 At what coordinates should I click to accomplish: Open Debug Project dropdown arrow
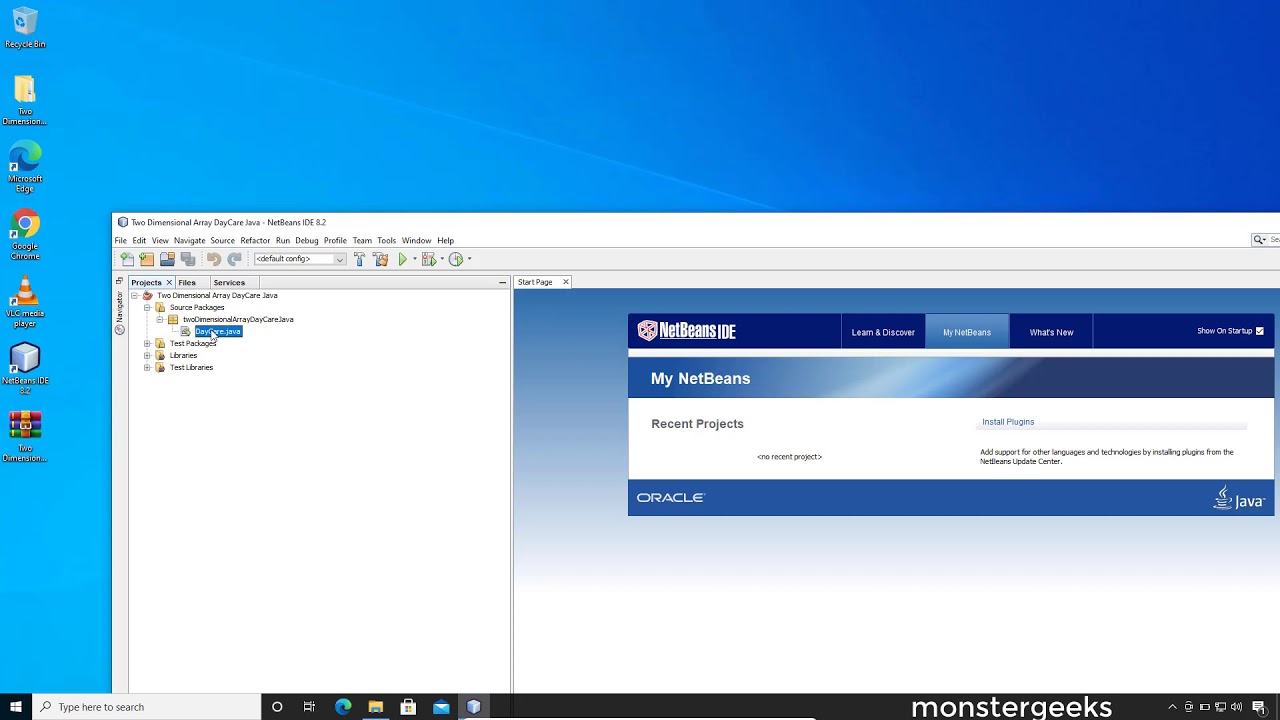click(442, 259)
